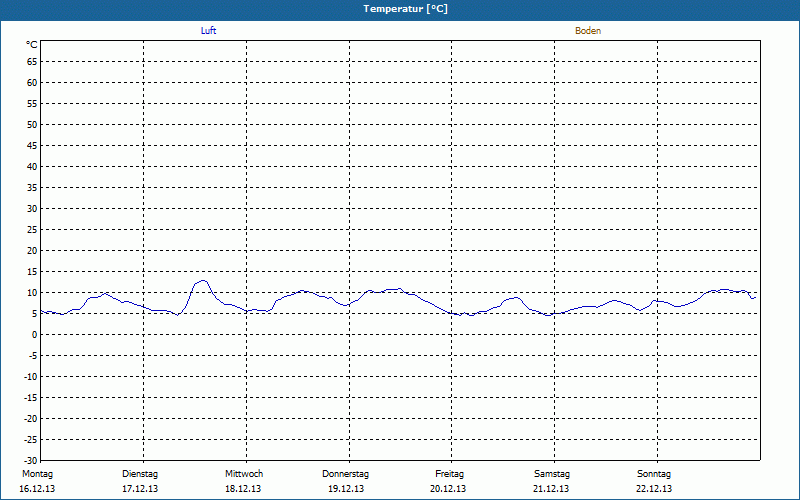This screenshot has width=800, height=500.
Task: Select the 65 value on y-axis
Action: (x=32, y=62)
